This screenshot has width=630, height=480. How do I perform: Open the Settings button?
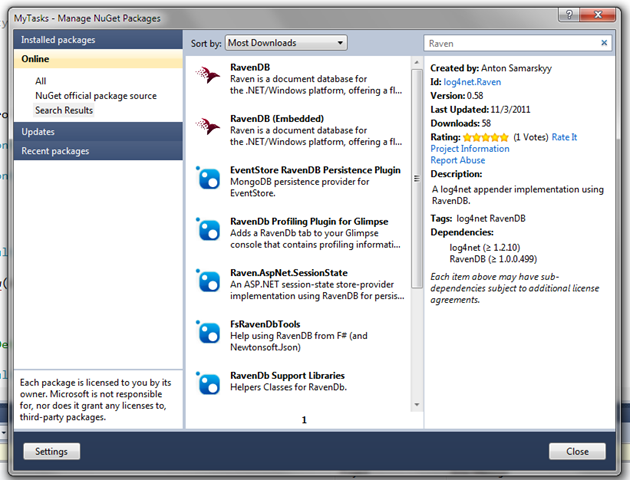[x=51, y=451]
